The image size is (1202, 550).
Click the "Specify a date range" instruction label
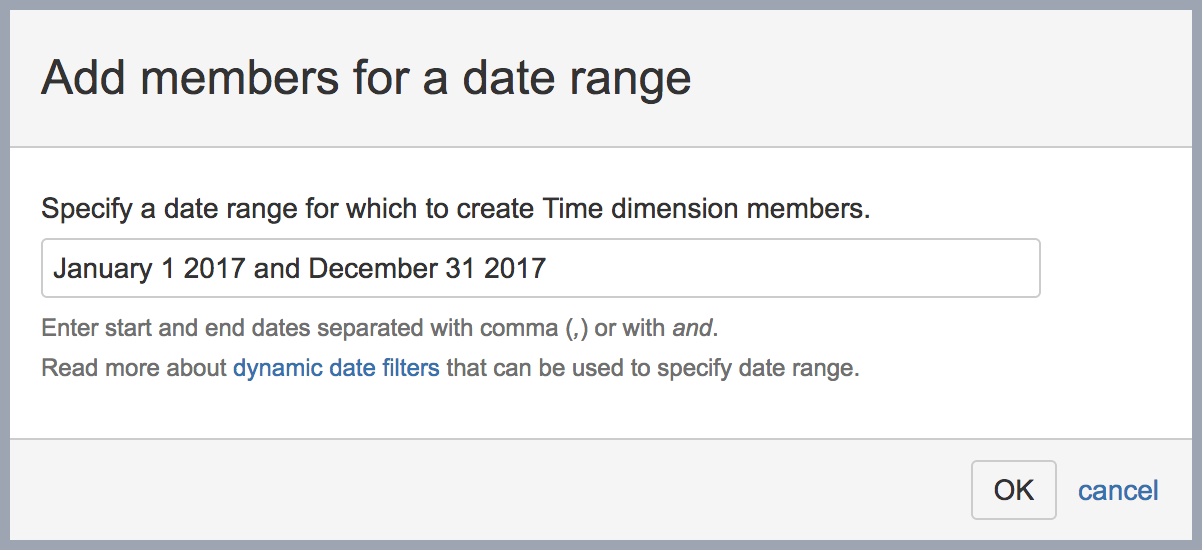pos(455,210)
